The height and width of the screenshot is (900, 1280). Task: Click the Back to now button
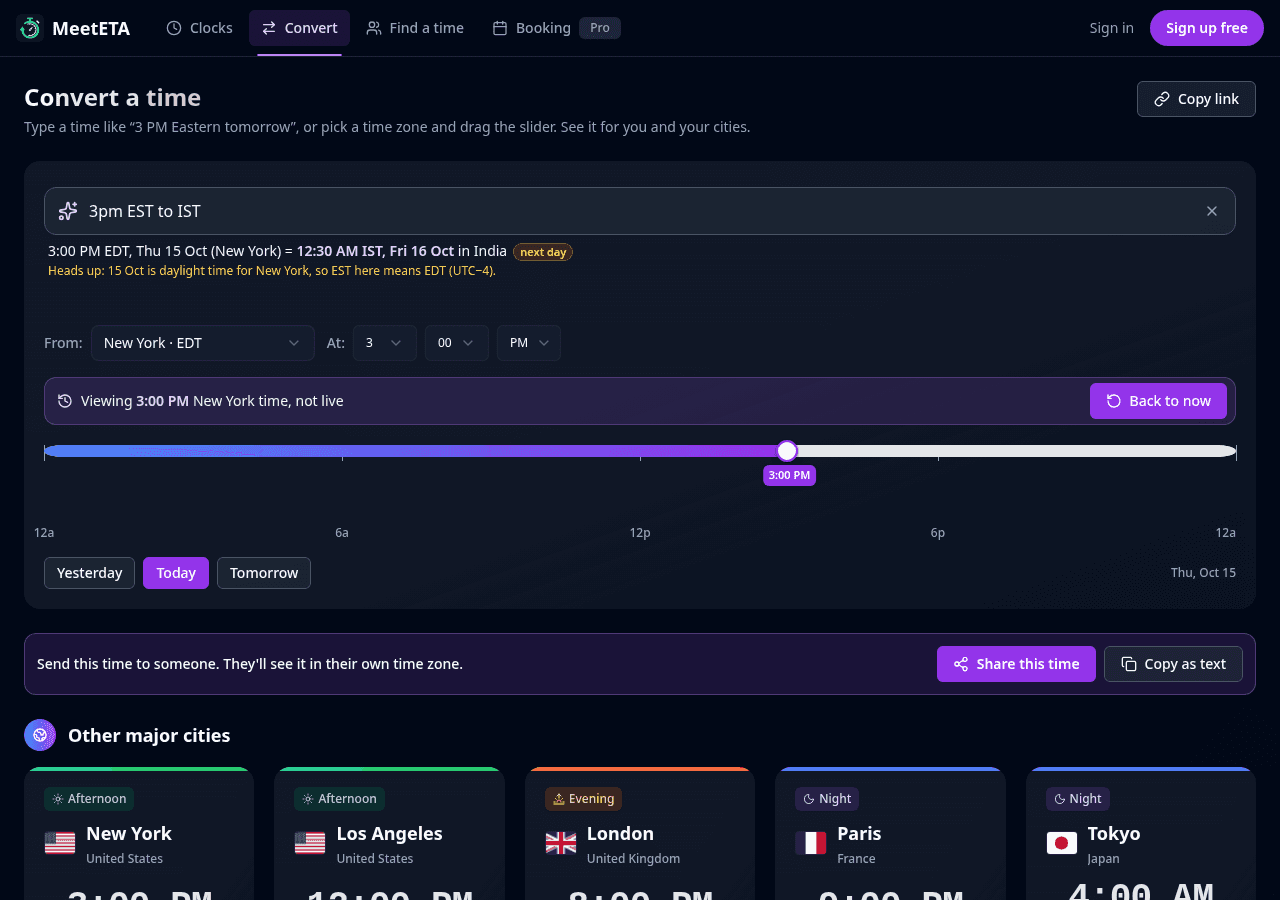click(x=1158, y=401)
